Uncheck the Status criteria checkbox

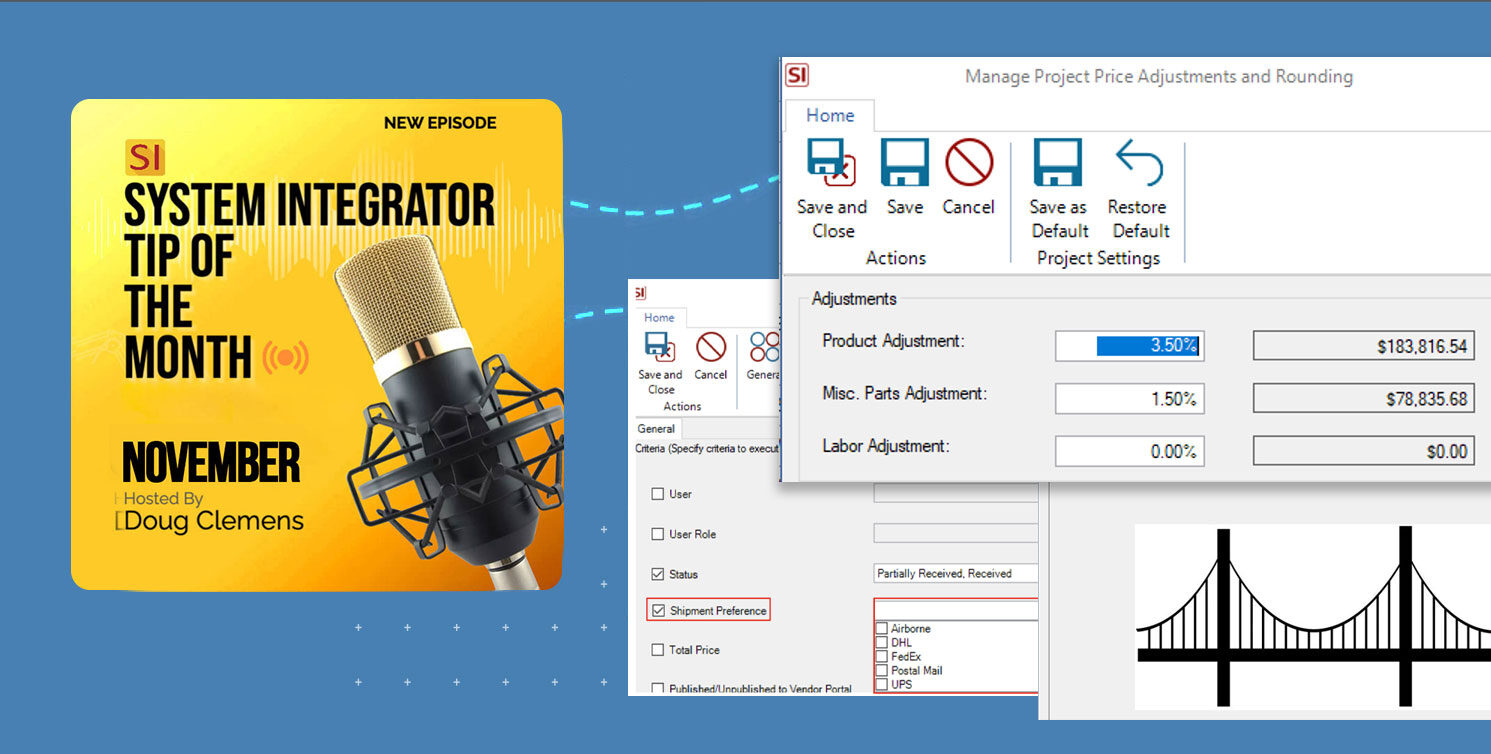(x=658, y=574)
